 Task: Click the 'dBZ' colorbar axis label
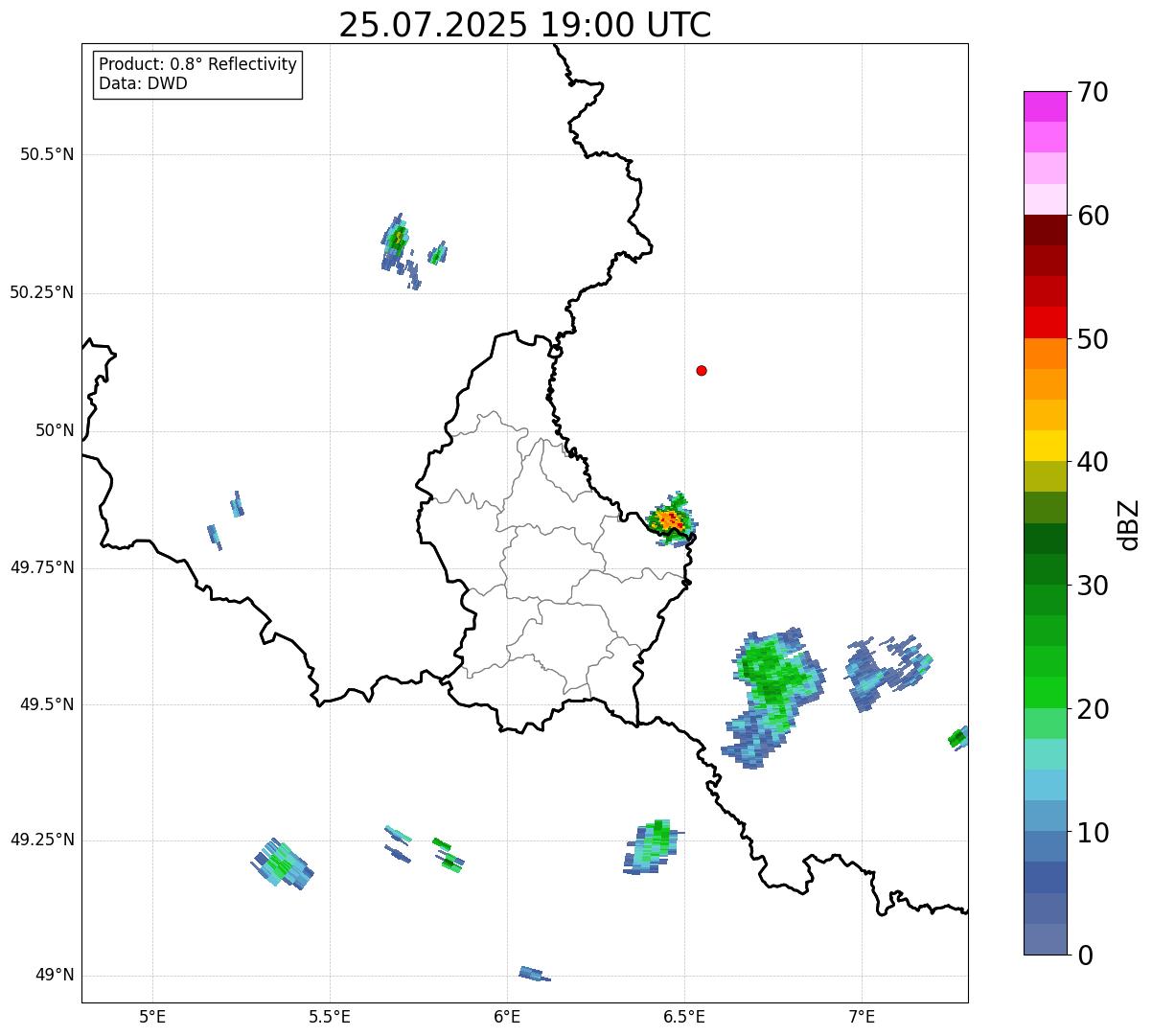(1129, 524)
